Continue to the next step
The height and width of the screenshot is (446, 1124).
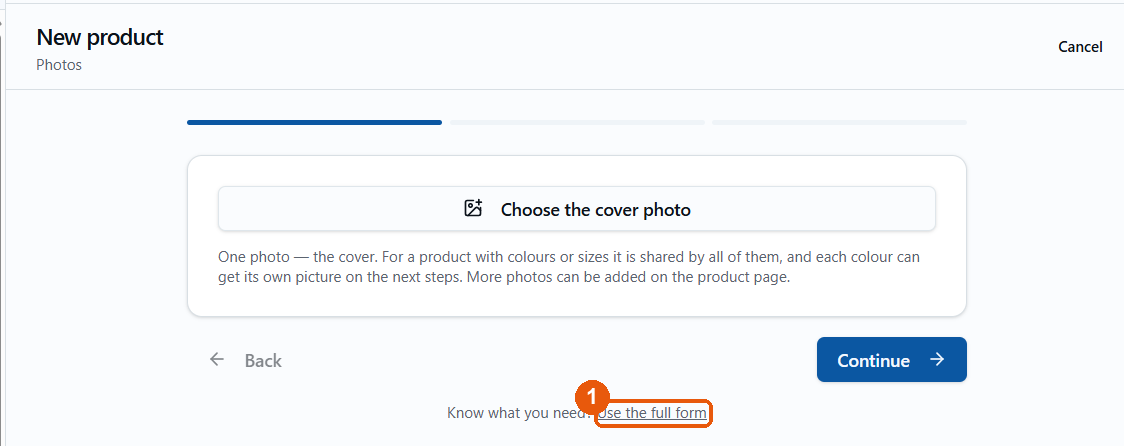(x=892, y=359)
